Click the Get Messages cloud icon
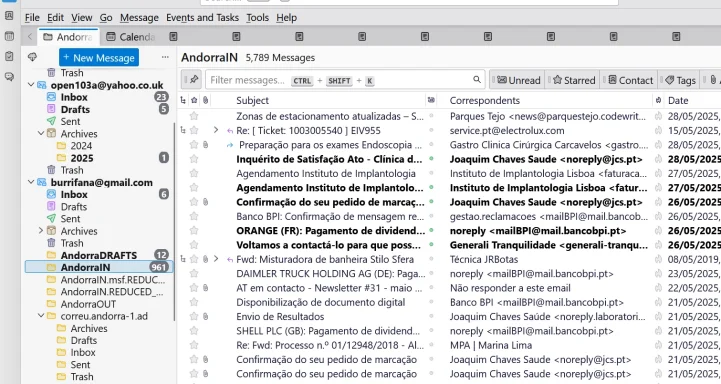721x384 pixels. click(32, 57)
